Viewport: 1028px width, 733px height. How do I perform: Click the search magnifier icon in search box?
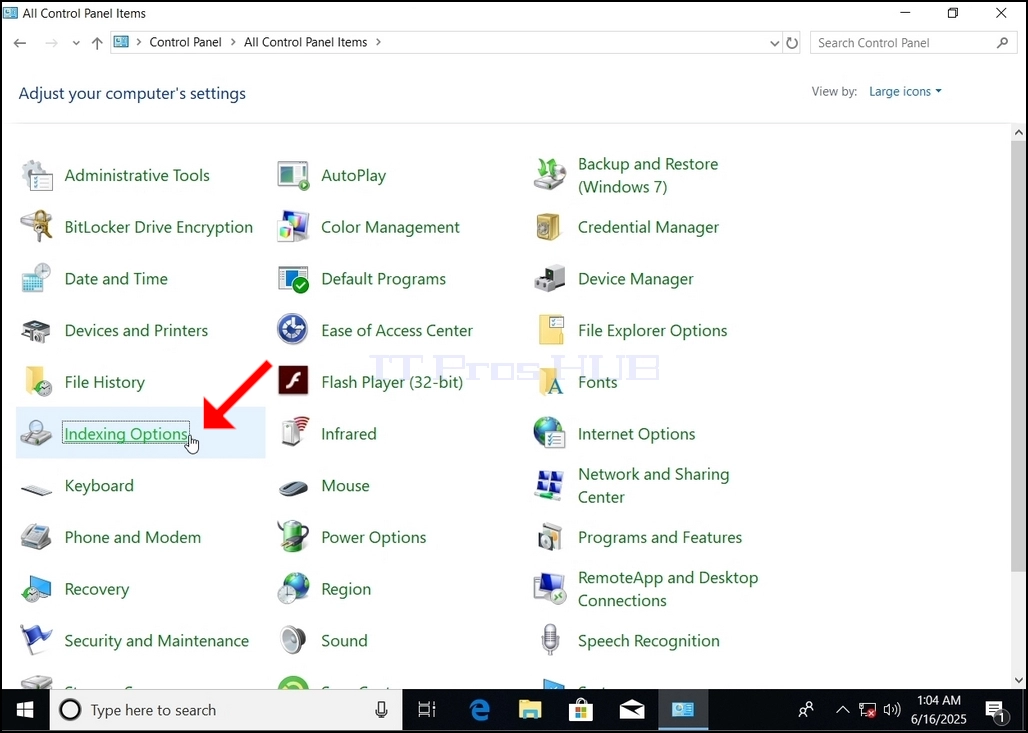(1002, 43)
